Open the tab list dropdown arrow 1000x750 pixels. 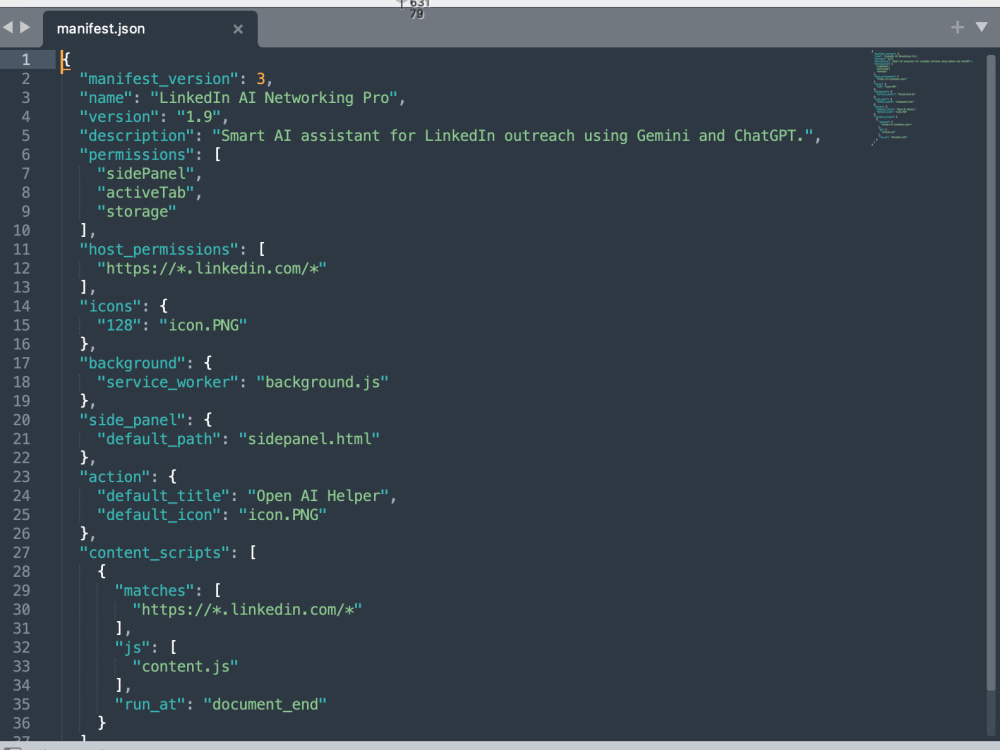[x=982, y=27]
